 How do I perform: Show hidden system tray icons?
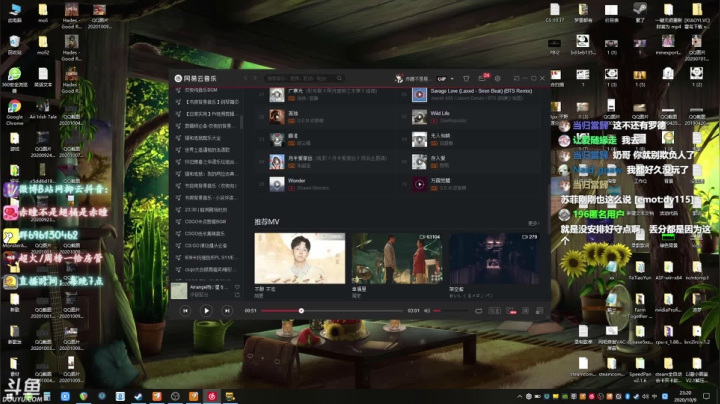pos(519,396)
